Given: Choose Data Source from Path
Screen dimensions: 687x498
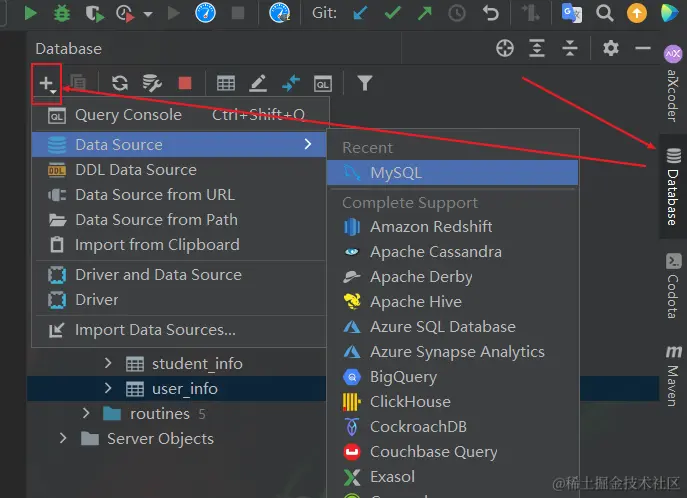Looking at the screenshot, I should coord(179,220).
